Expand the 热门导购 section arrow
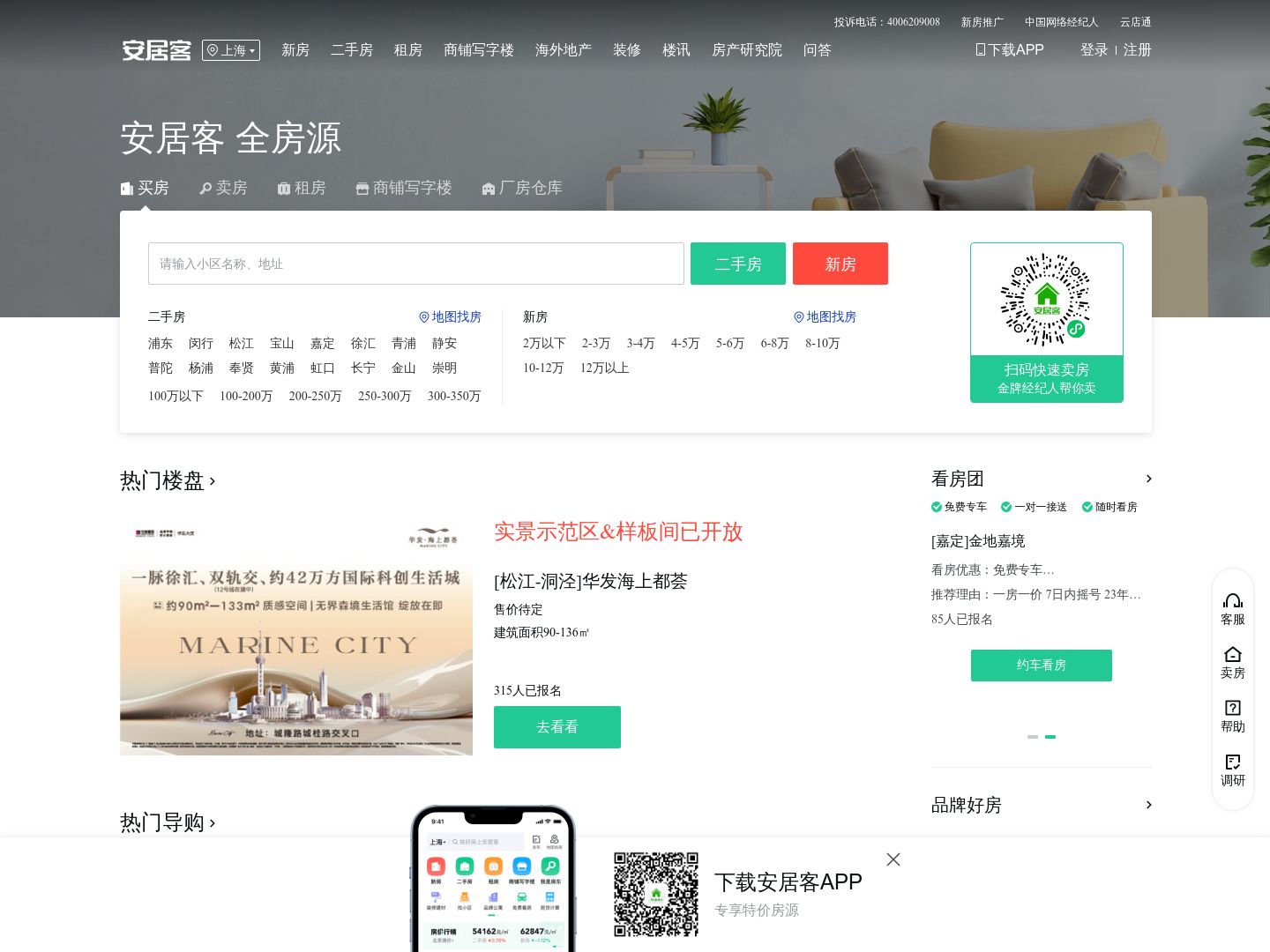 [213, 823]
